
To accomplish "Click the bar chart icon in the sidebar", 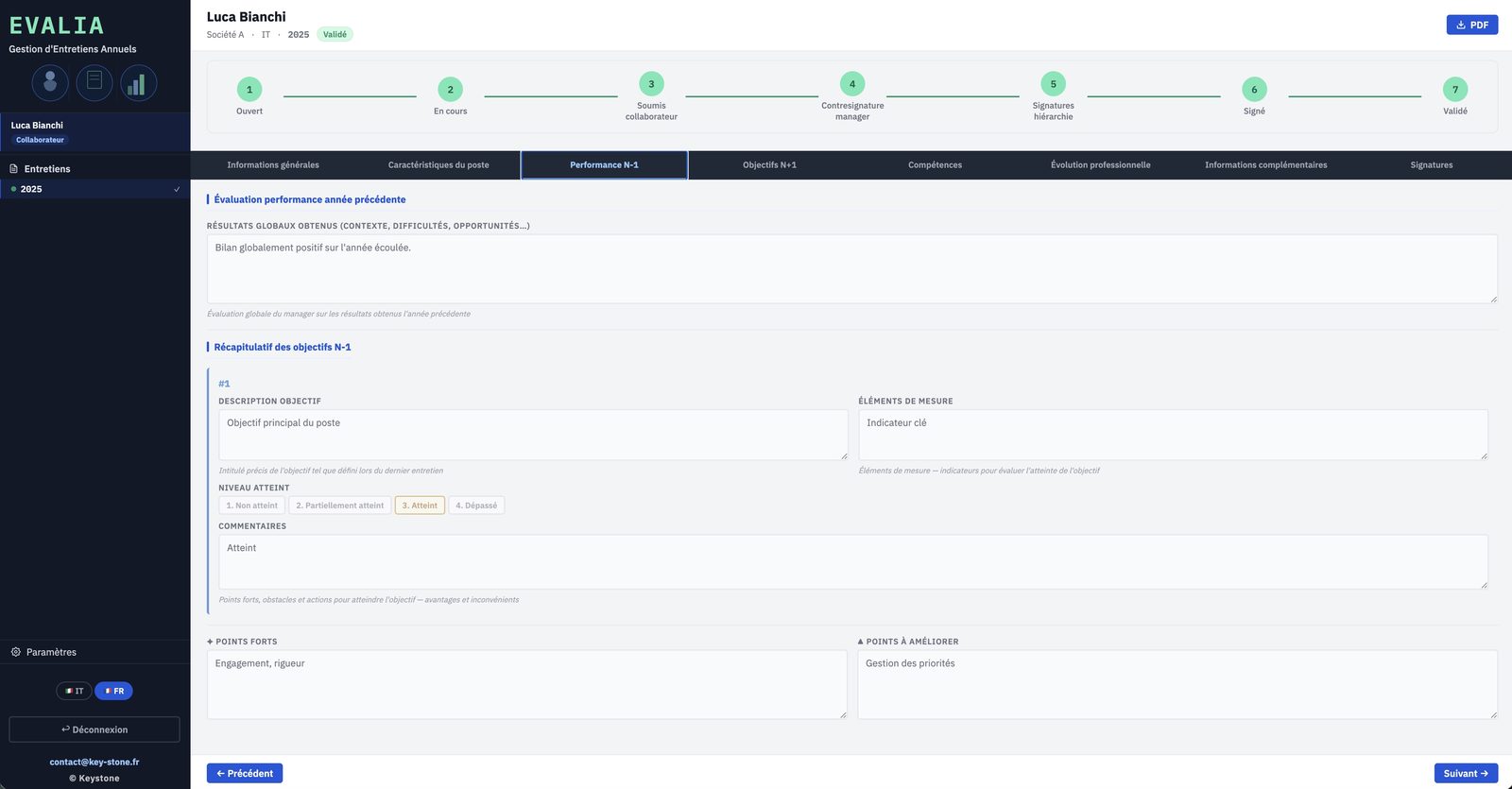I will point(138,83).
